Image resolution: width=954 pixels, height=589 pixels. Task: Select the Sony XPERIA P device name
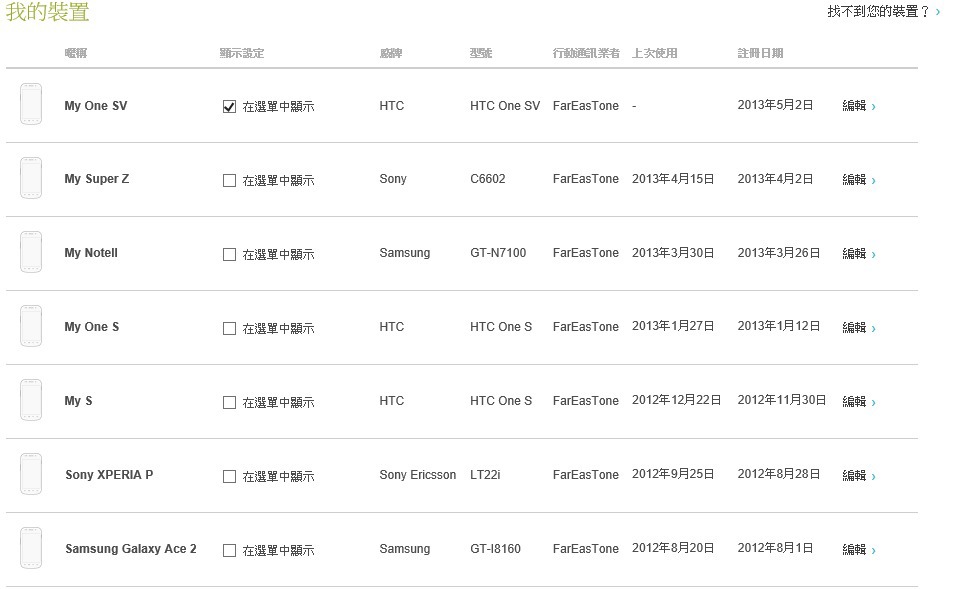[109, 475]
